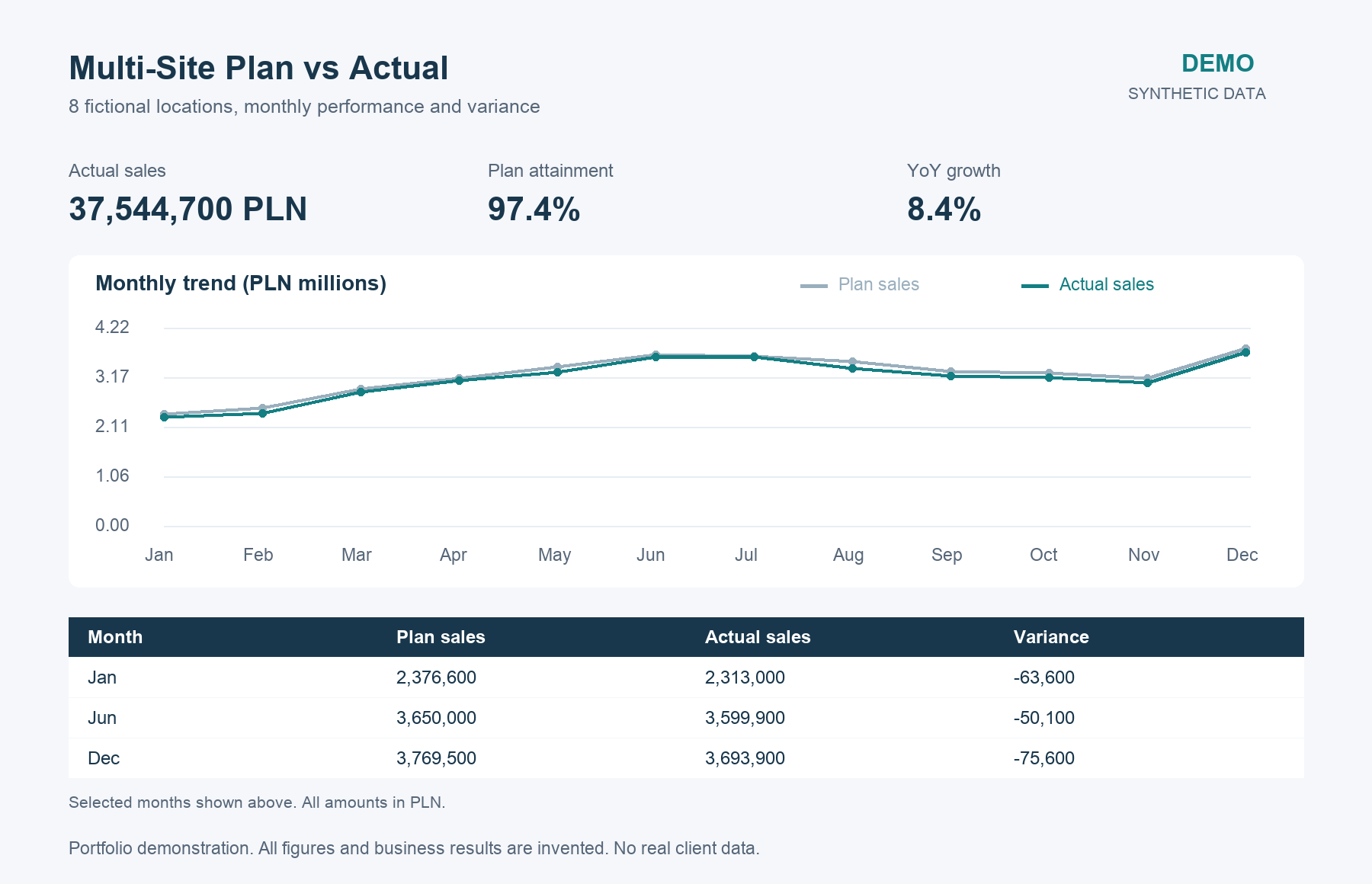Image resolution: width=1372 pixels, height=884 pixels.
Task: Toggle the Actual sales legend entry
Action: [x=1088, y=285]
